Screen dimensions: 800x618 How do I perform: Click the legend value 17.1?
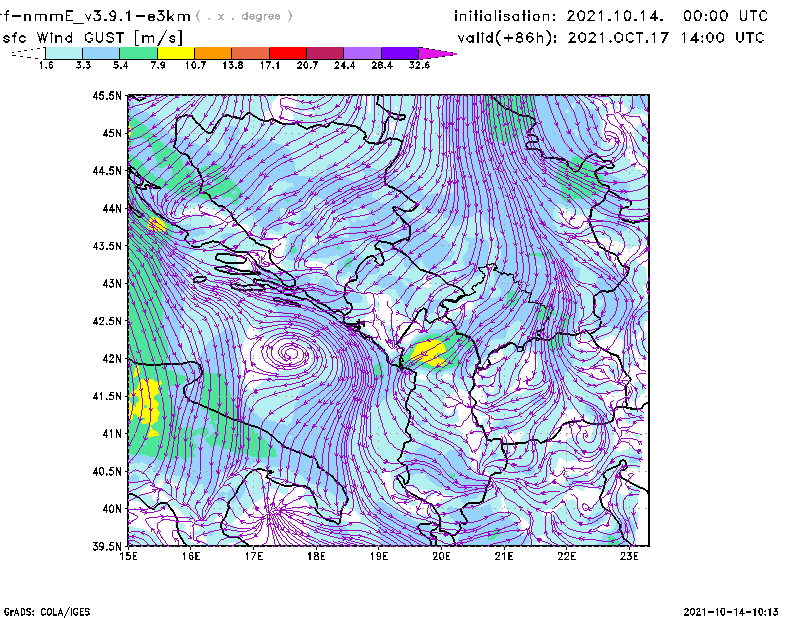(x=270, y=65)
